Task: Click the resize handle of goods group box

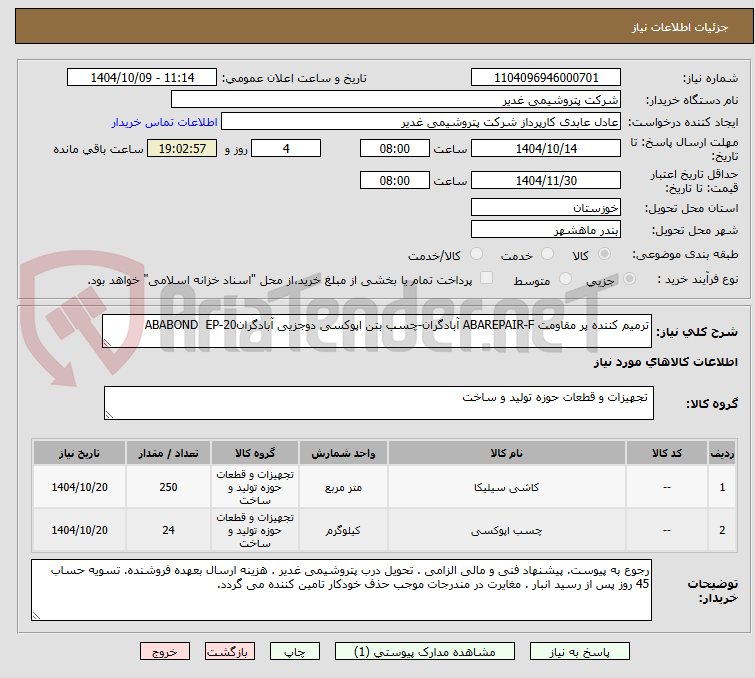Action: pos(109,415)
